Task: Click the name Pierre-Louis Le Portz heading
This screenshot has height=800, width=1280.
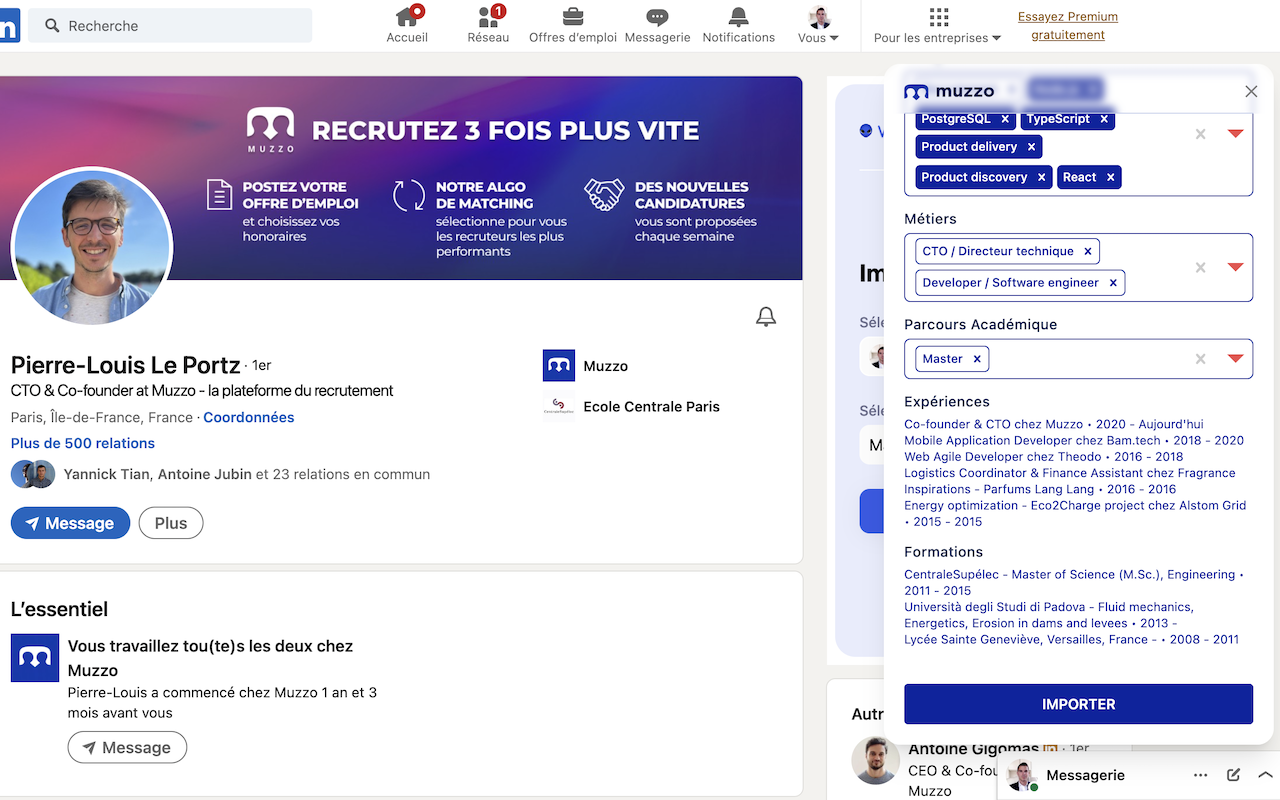Action: 126,365
